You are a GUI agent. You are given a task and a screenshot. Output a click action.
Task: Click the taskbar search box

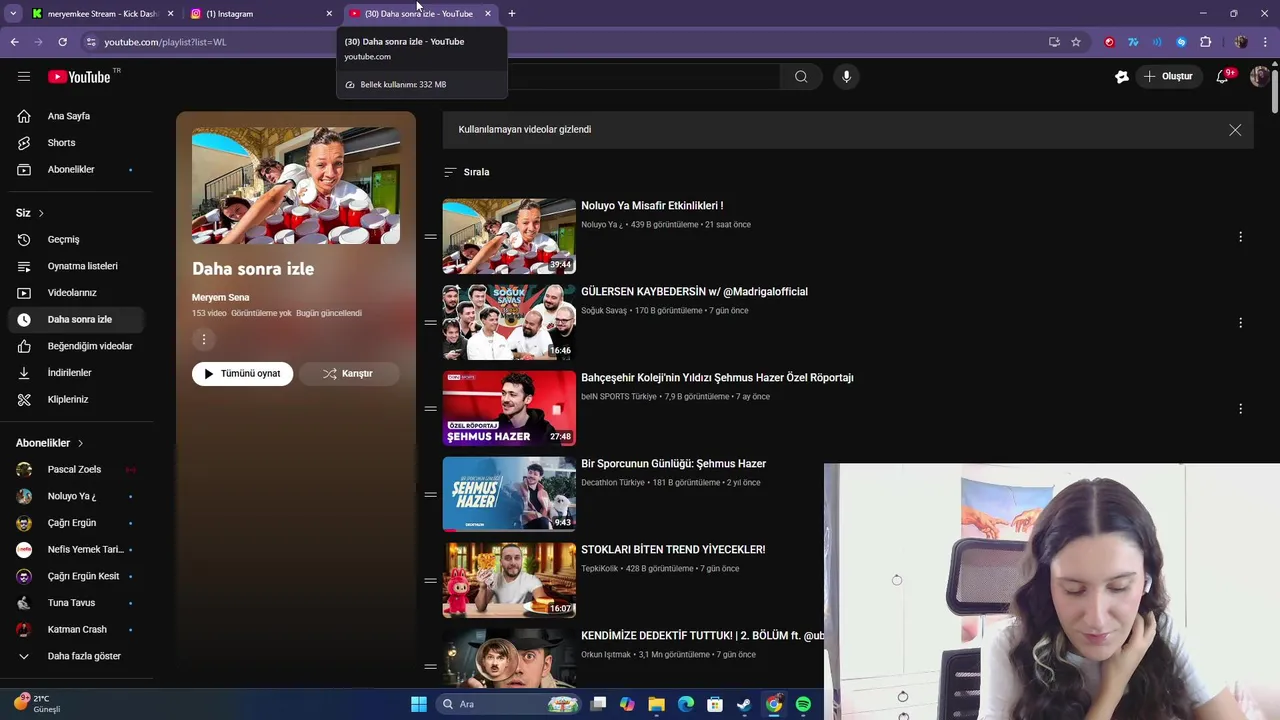click(510, 704)
